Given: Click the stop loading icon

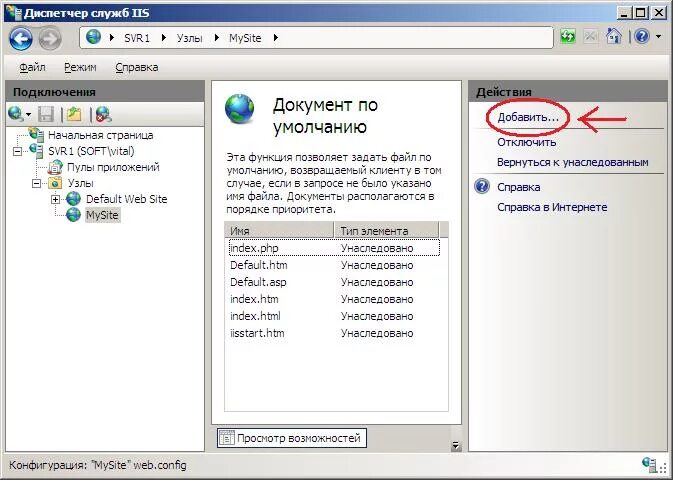Looking at the screenshot, I should coord(591,36).
